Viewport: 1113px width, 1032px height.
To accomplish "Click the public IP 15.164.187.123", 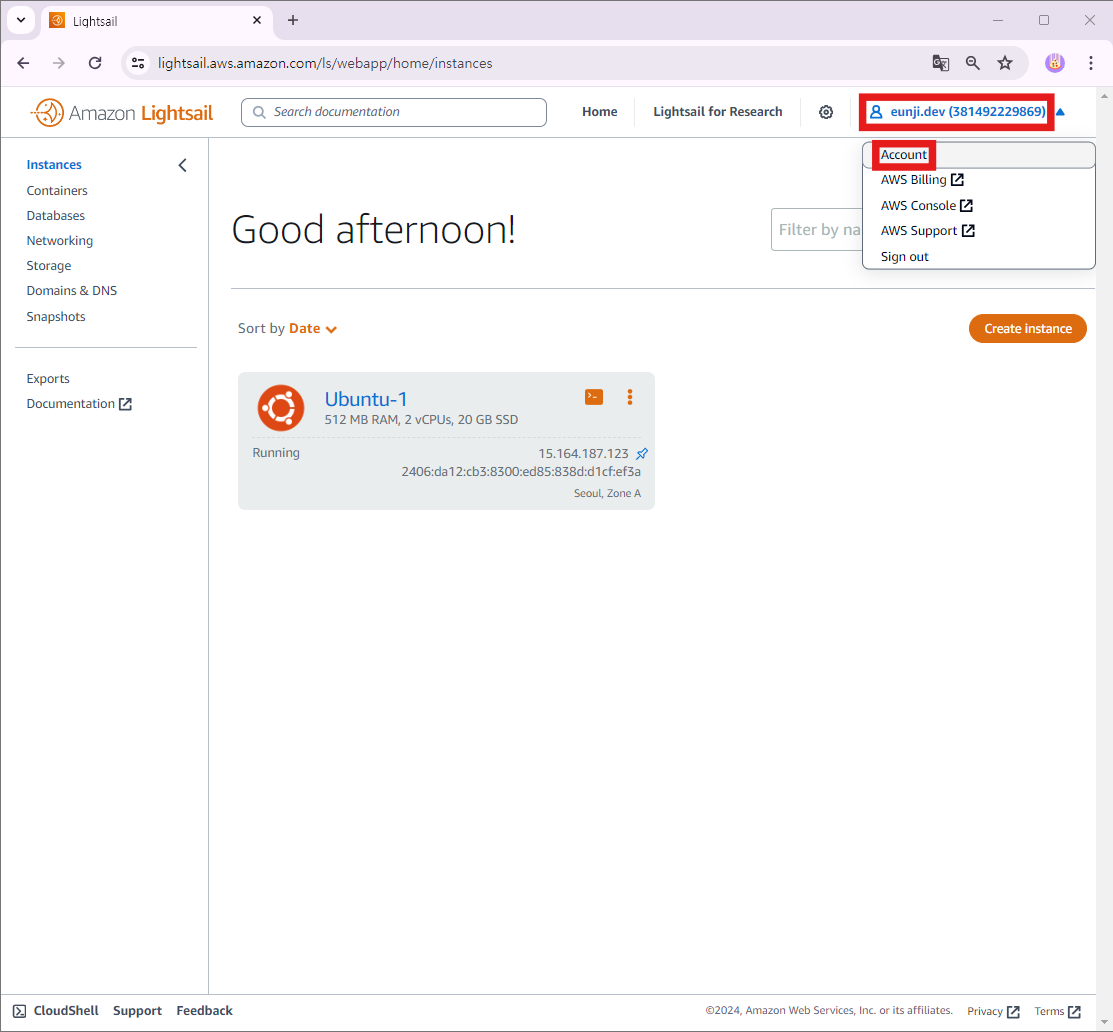I will [x=583, y=454].
